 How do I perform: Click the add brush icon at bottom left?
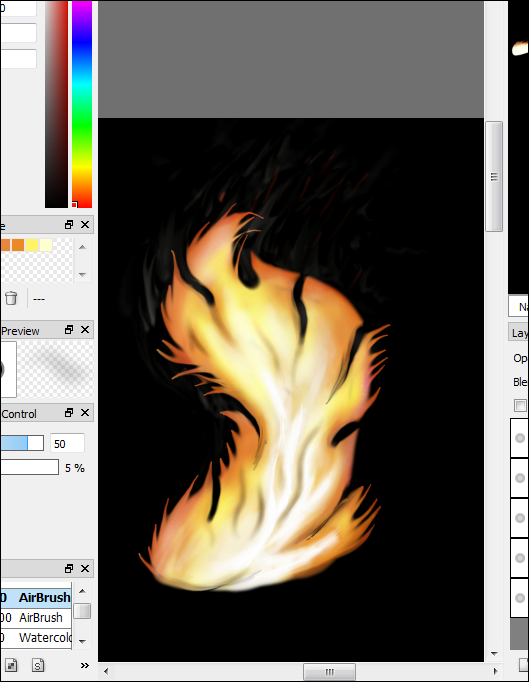click(x=11, y=665)
